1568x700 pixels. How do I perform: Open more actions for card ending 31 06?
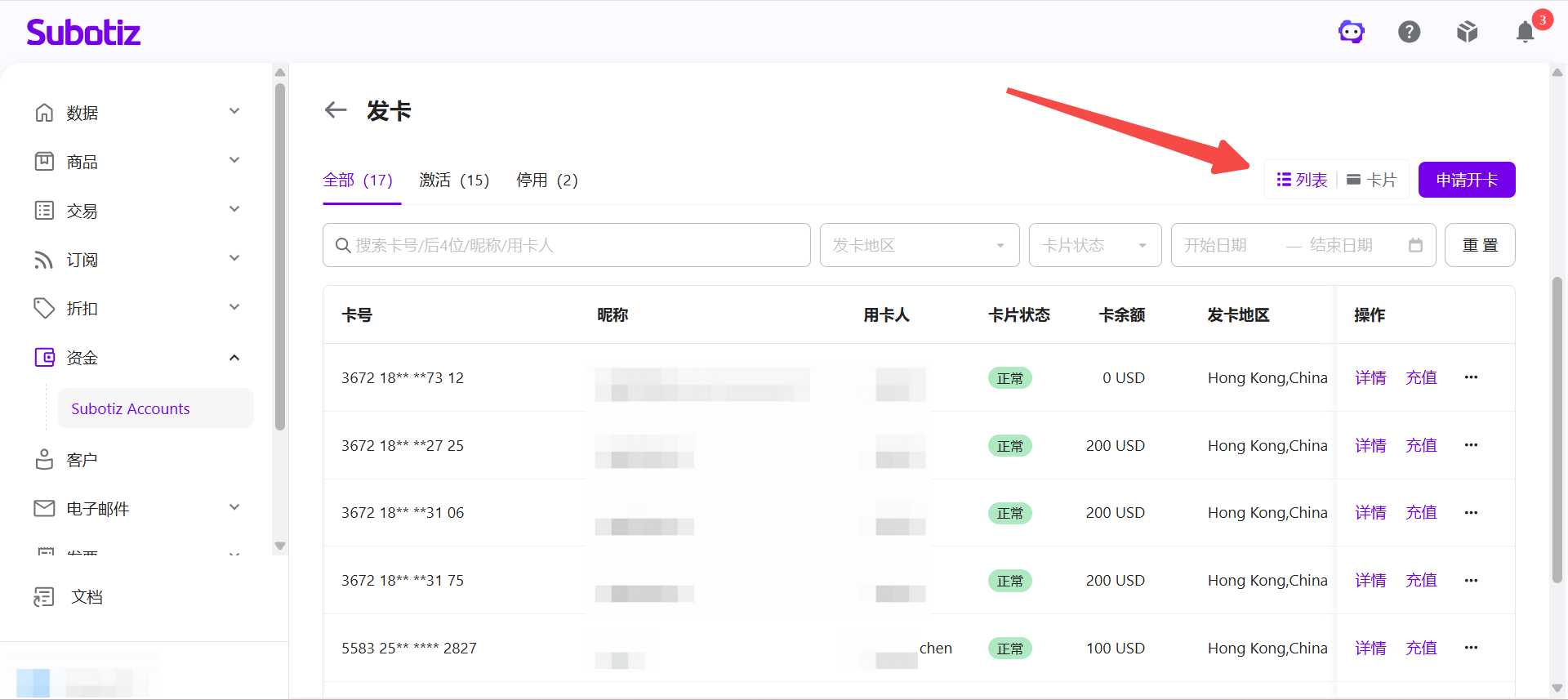pos(1471,513)
